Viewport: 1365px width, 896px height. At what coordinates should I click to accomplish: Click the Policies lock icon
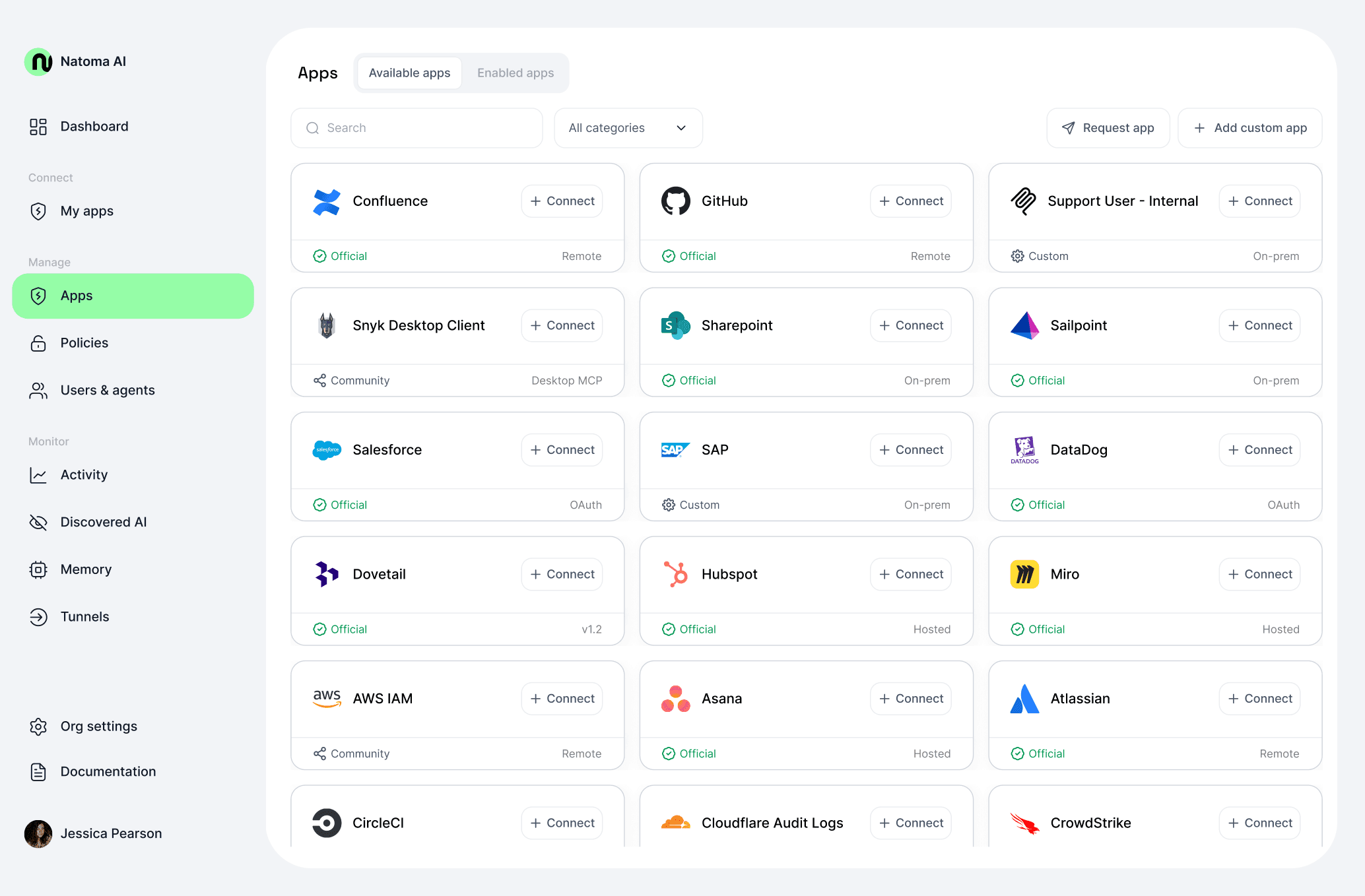(38, 343)
